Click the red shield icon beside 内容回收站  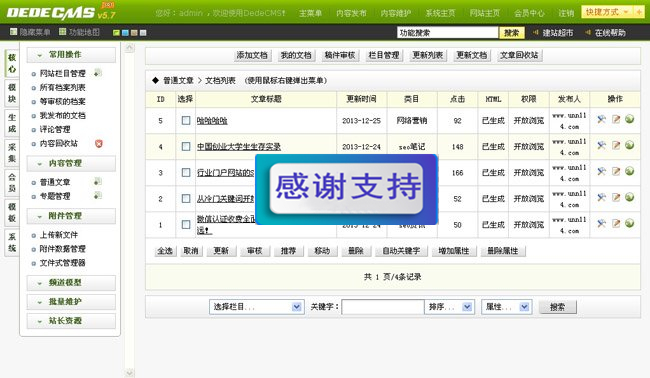point(99,143)
